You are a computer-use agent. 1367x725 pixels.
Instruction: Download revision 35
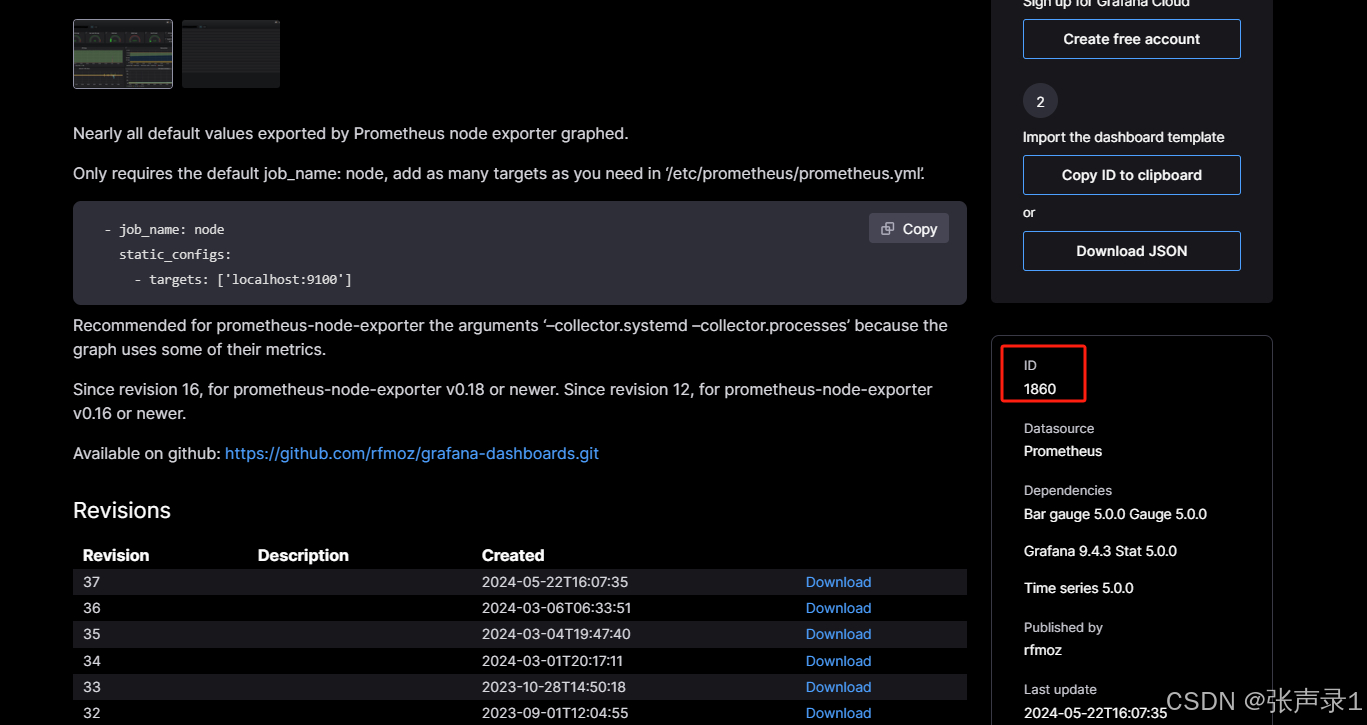[x=838, y=634]
